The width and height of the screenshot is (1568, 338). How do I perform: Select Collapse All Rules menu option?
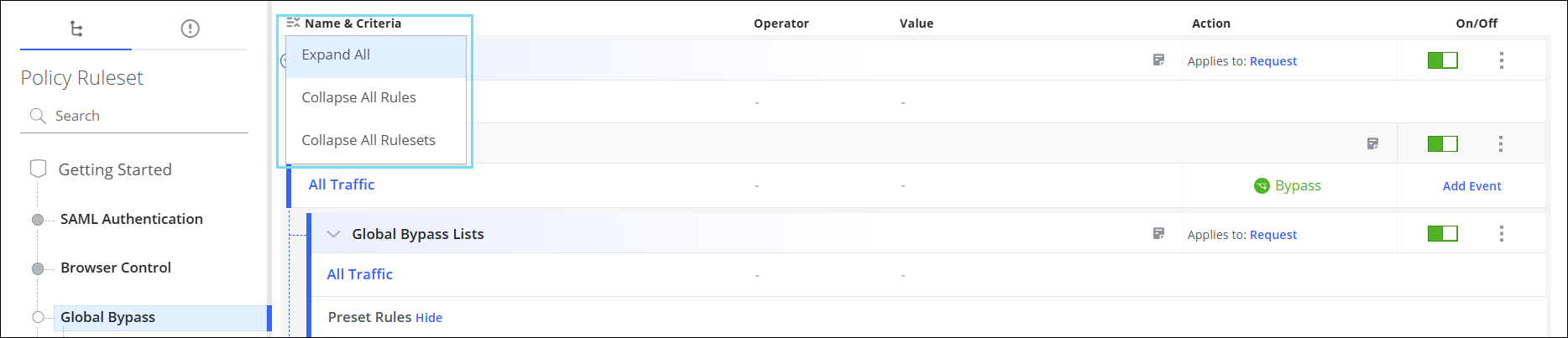coord(358,98)
